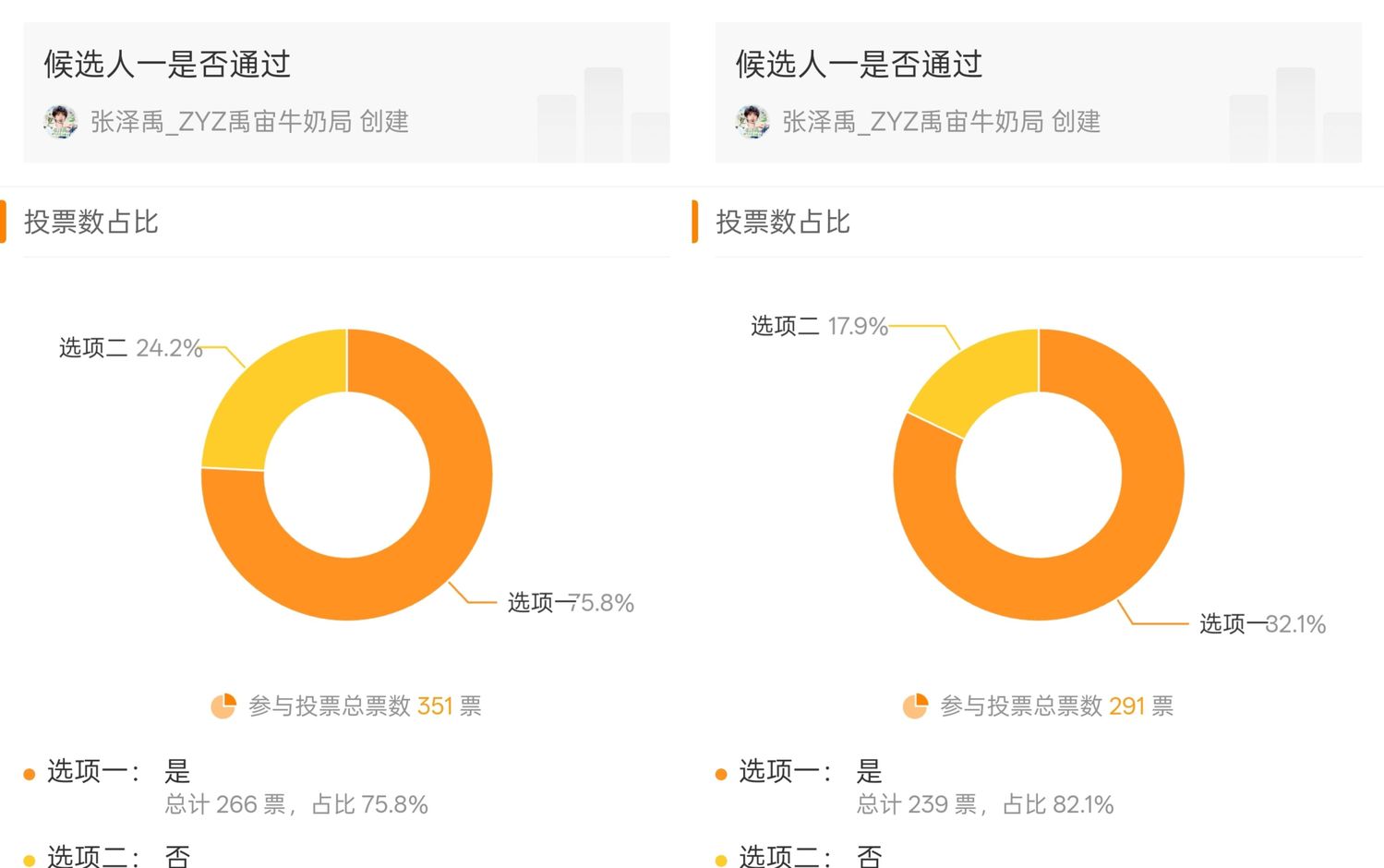Screen dimensions: 1384x868
Task: Click 选项二 17.9% chart label
Action: coord(819,326)
